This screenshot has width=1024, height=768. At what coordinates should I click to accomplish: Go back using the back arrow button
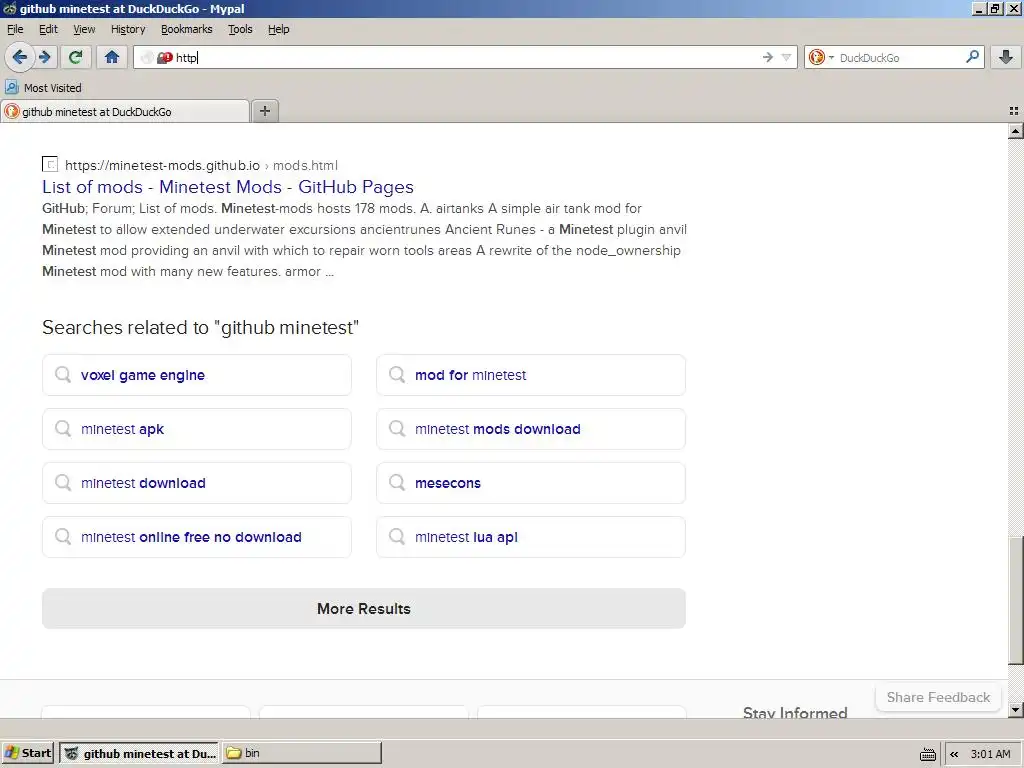point(20,57)
